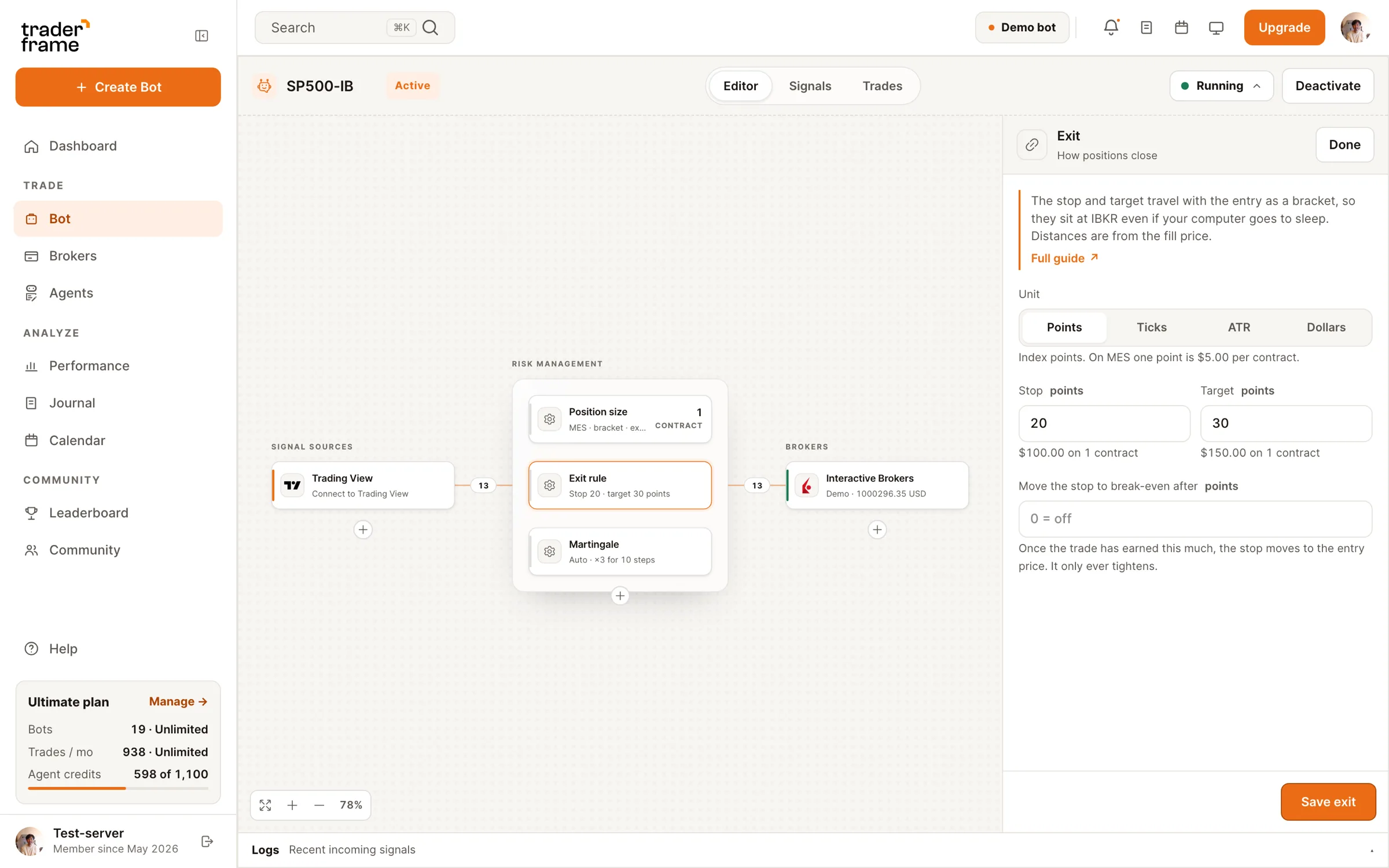
Task: Click the logout icon beside Test-server
Action: (207, 841)
